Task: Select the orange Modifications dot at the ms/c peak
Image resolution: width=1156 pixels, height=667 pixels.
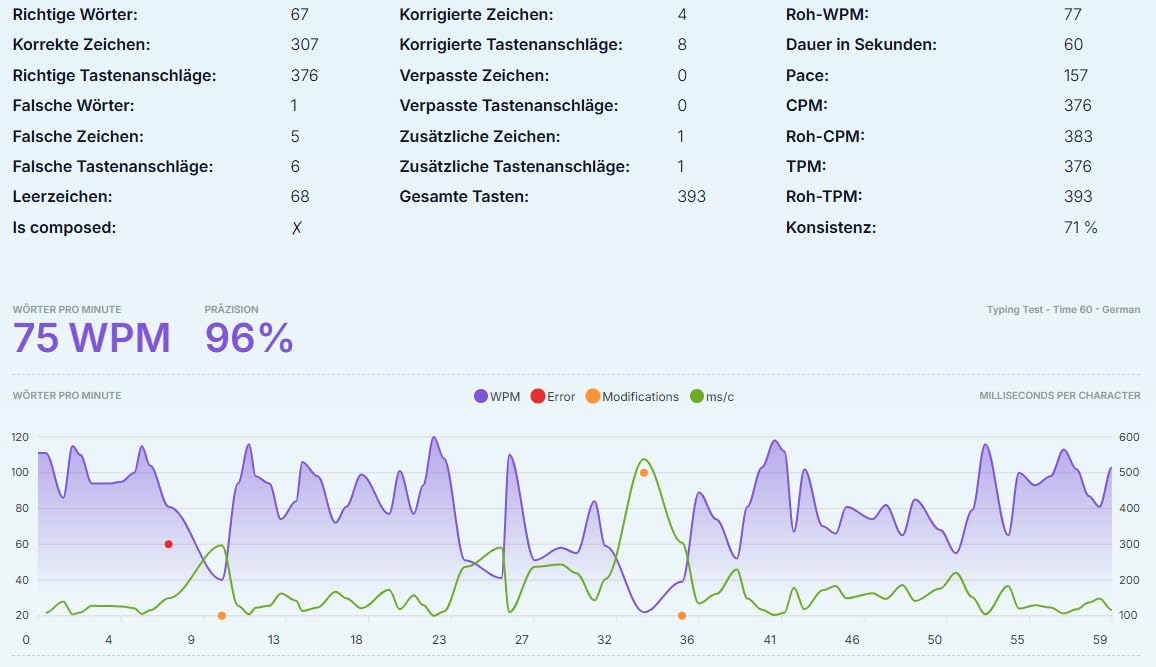Action: click(644, 473)
